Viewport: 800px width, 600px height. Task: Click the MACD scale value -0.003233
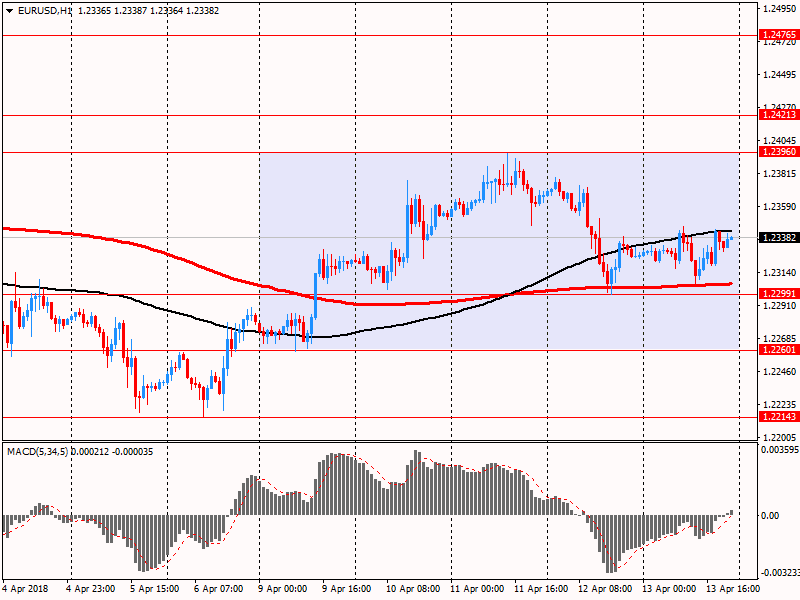coord(780,572)
